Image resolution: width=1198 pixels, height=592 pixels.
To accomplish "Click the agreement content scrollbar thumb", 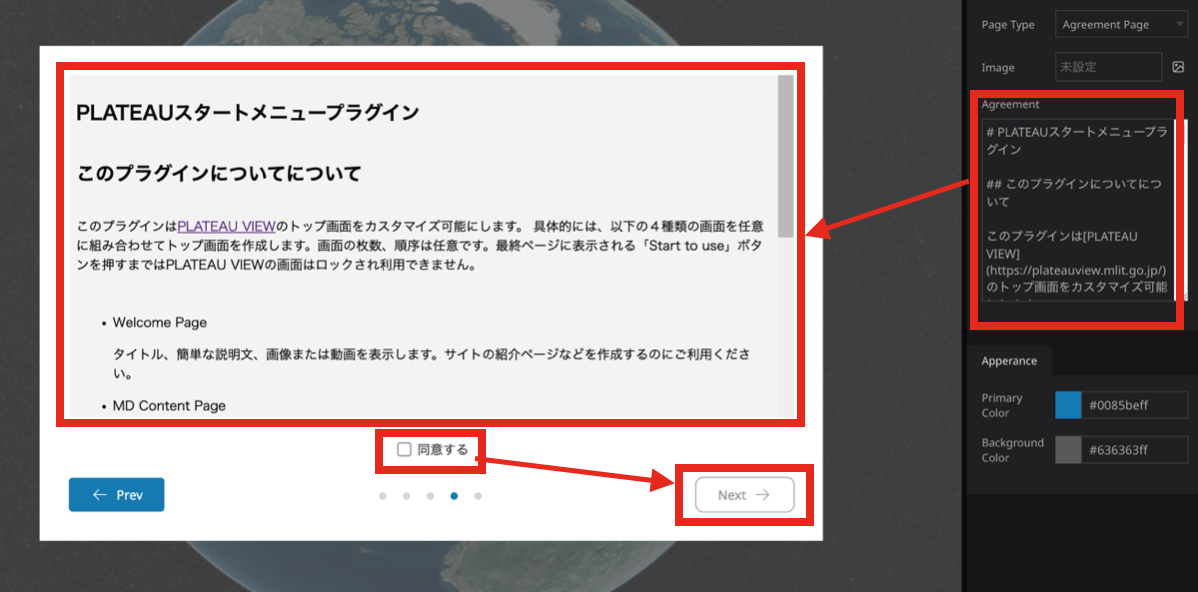I will click(x=785, y=156).
